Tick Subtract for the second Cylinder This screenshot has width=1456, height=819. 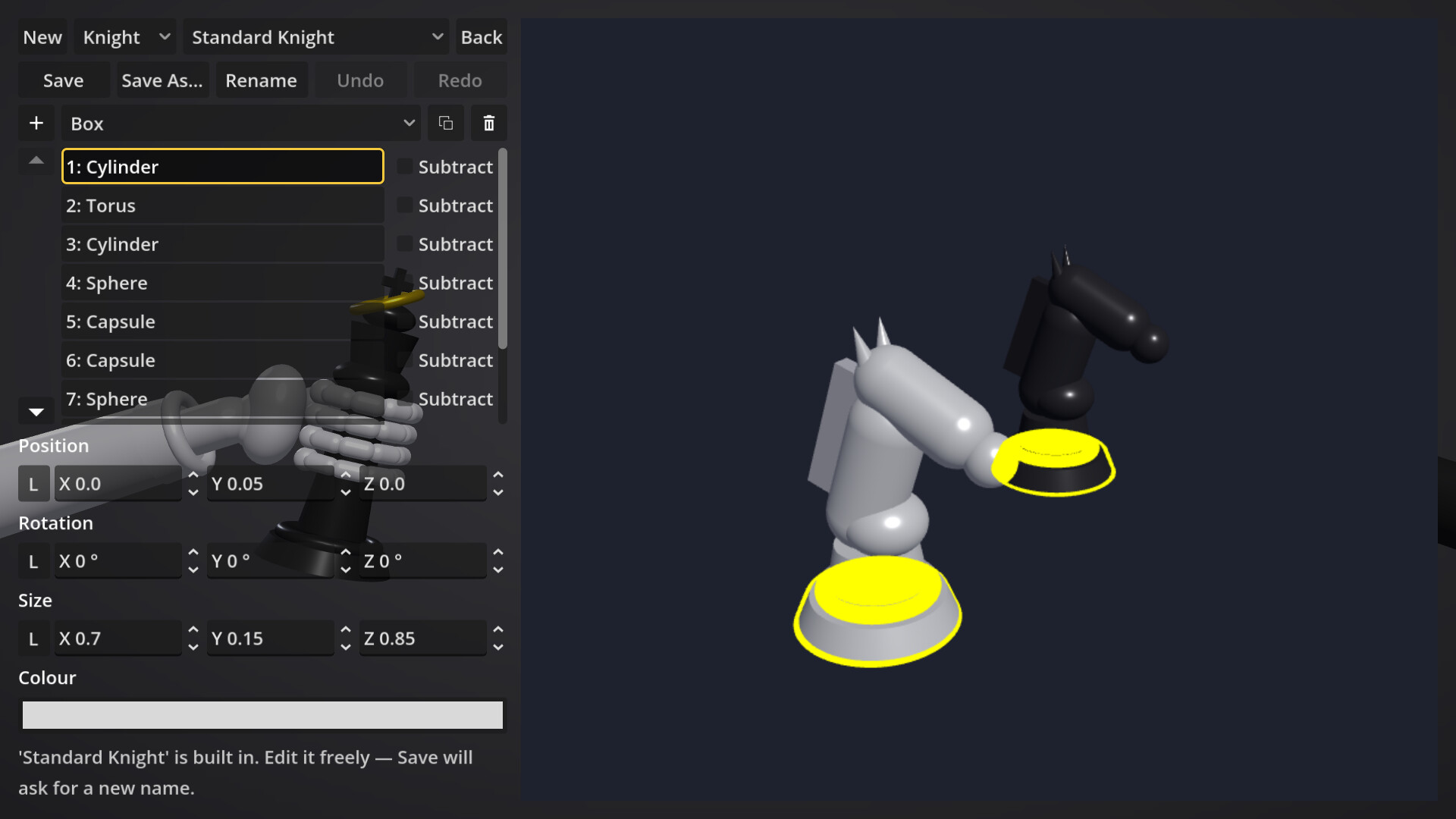pos(405,243)
